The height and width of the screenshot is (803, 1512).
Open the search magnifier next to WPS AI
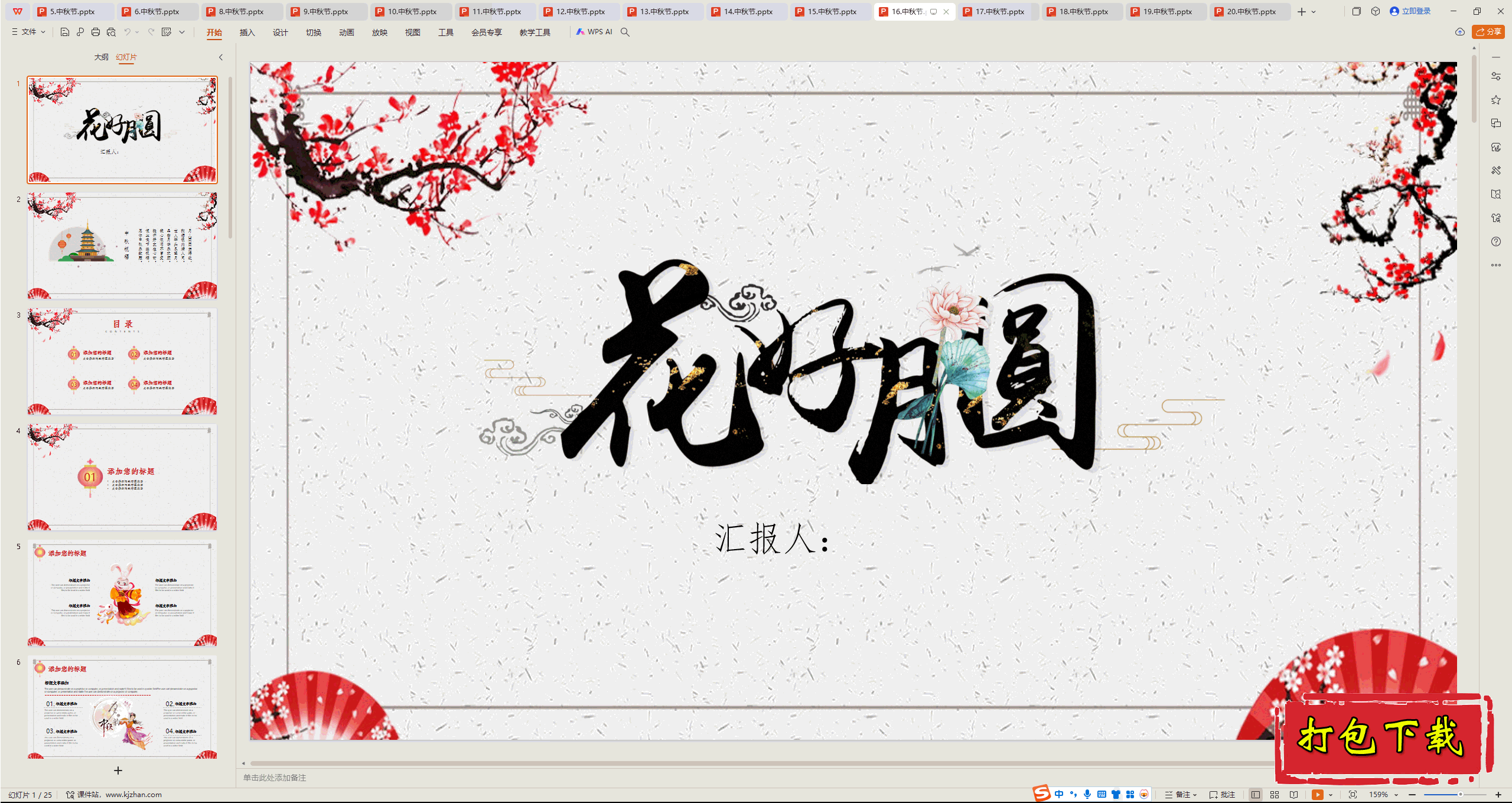point(625,32)
